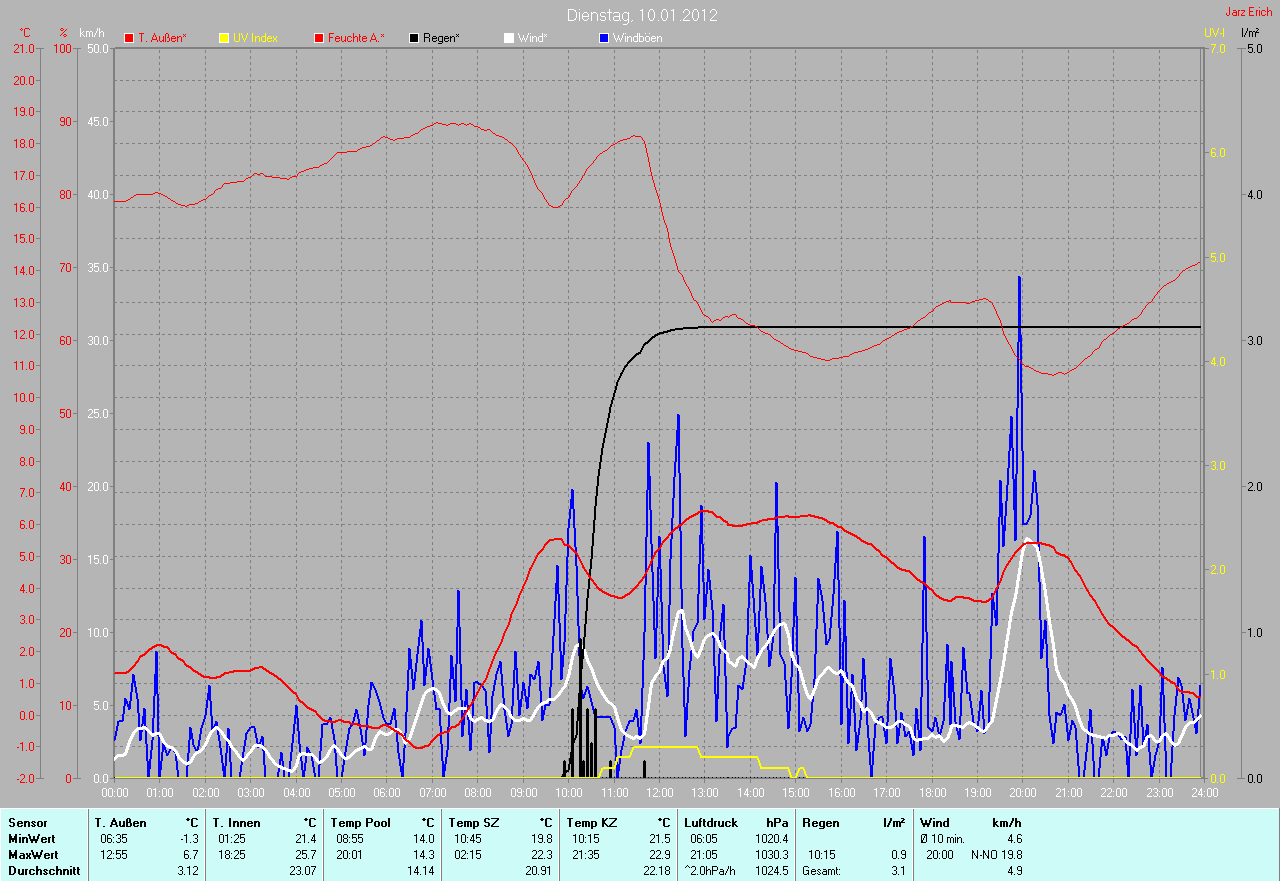Select the '06:00' label on the time axis
The height and width of the screenshot is (881, 1280).
tap(386, 793)
